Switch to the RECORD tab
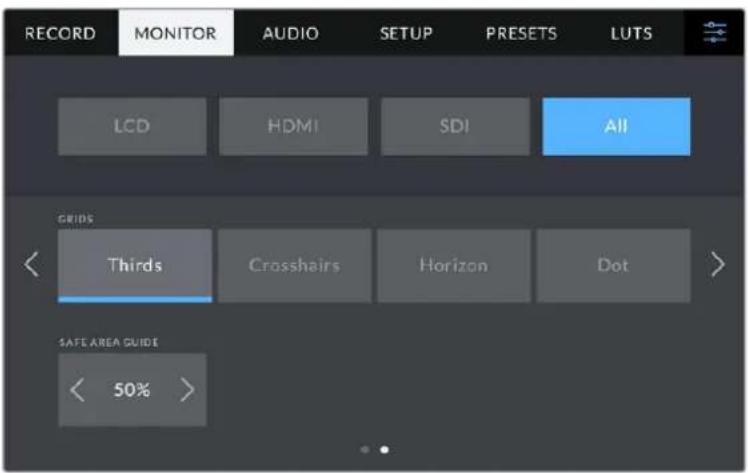 pos(60,33)
